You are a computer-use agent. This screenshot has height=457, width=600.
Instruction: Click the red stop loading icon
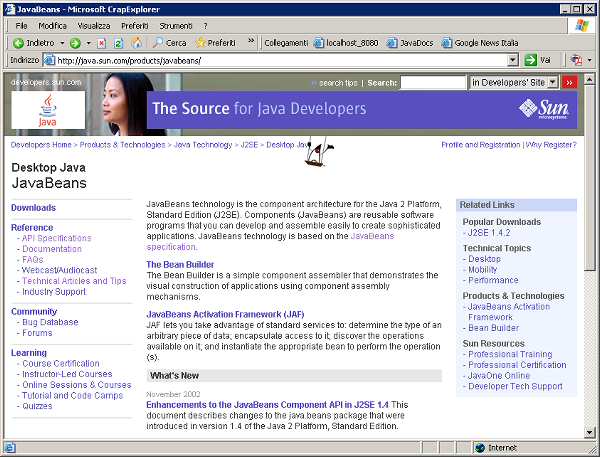[x=101, y=43]
